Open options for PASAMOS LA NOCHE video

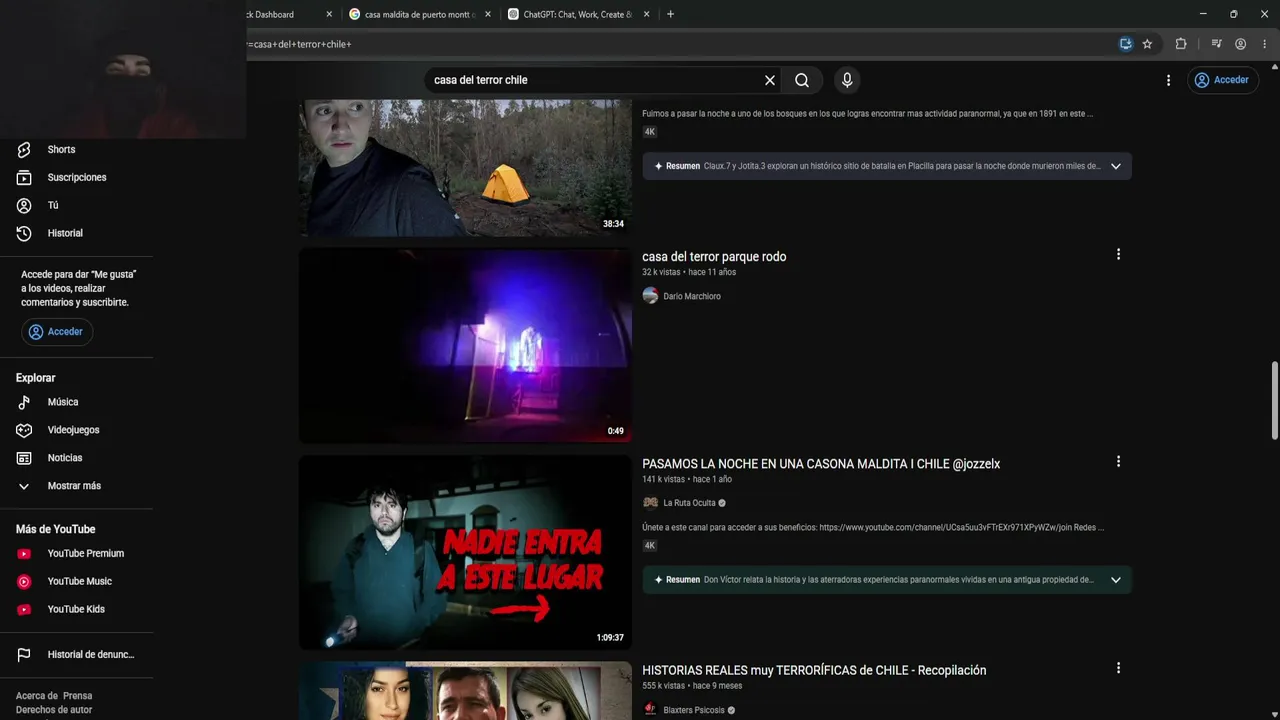tap(1118, 462)
